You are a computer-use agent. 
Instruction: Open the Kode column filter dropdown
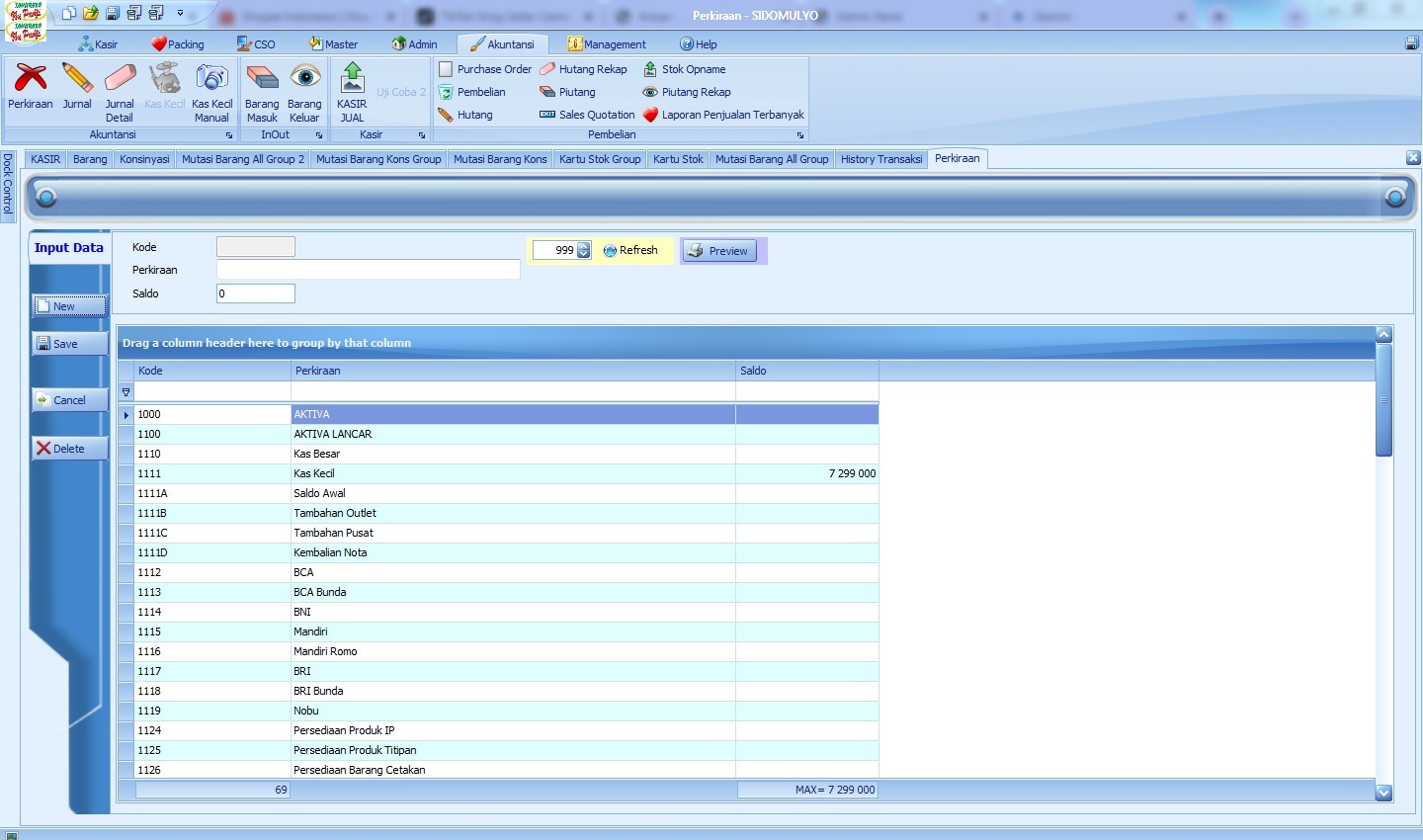pos(126,392)
